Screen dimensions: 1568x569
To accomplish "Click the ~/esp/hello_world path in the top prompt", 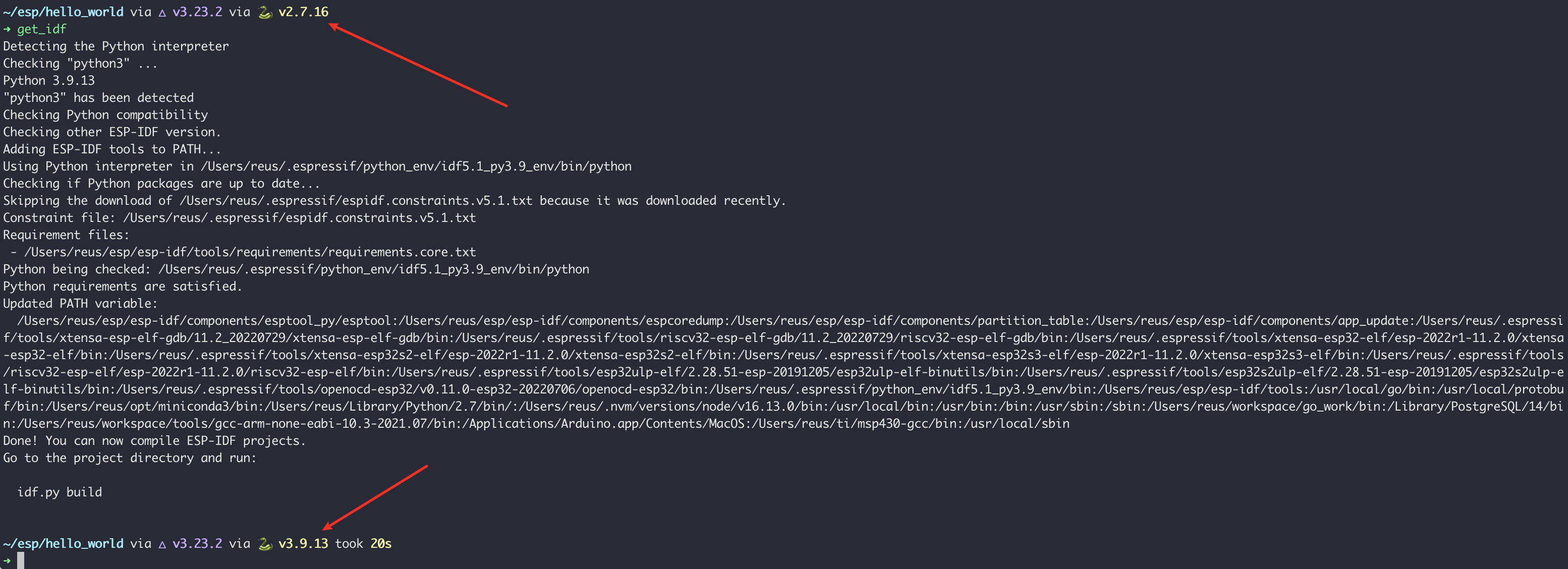I will [x=63, y=12].
